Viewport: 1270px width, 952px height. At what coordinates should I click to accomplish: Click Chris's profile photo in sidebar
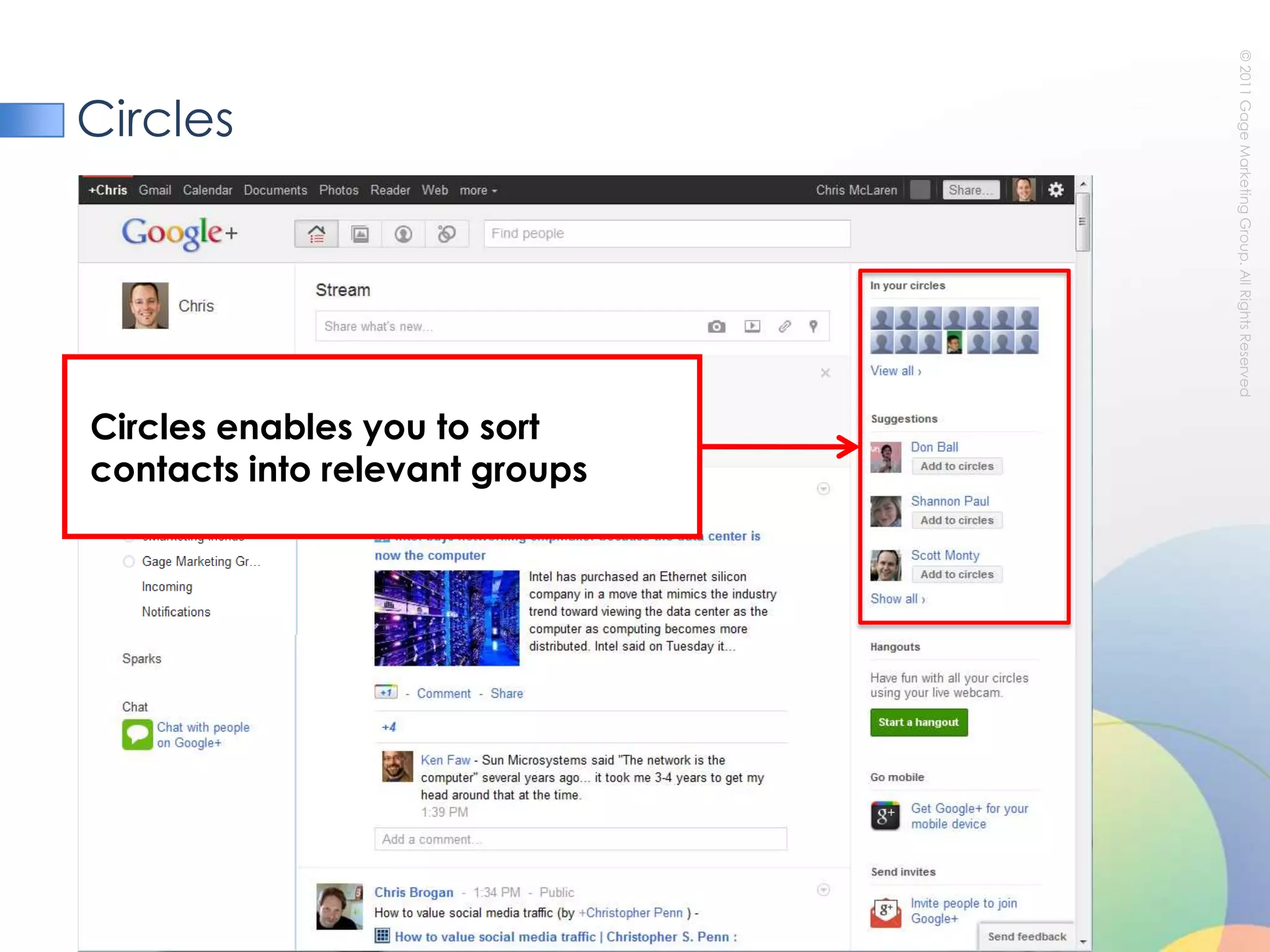pos(145,305)
